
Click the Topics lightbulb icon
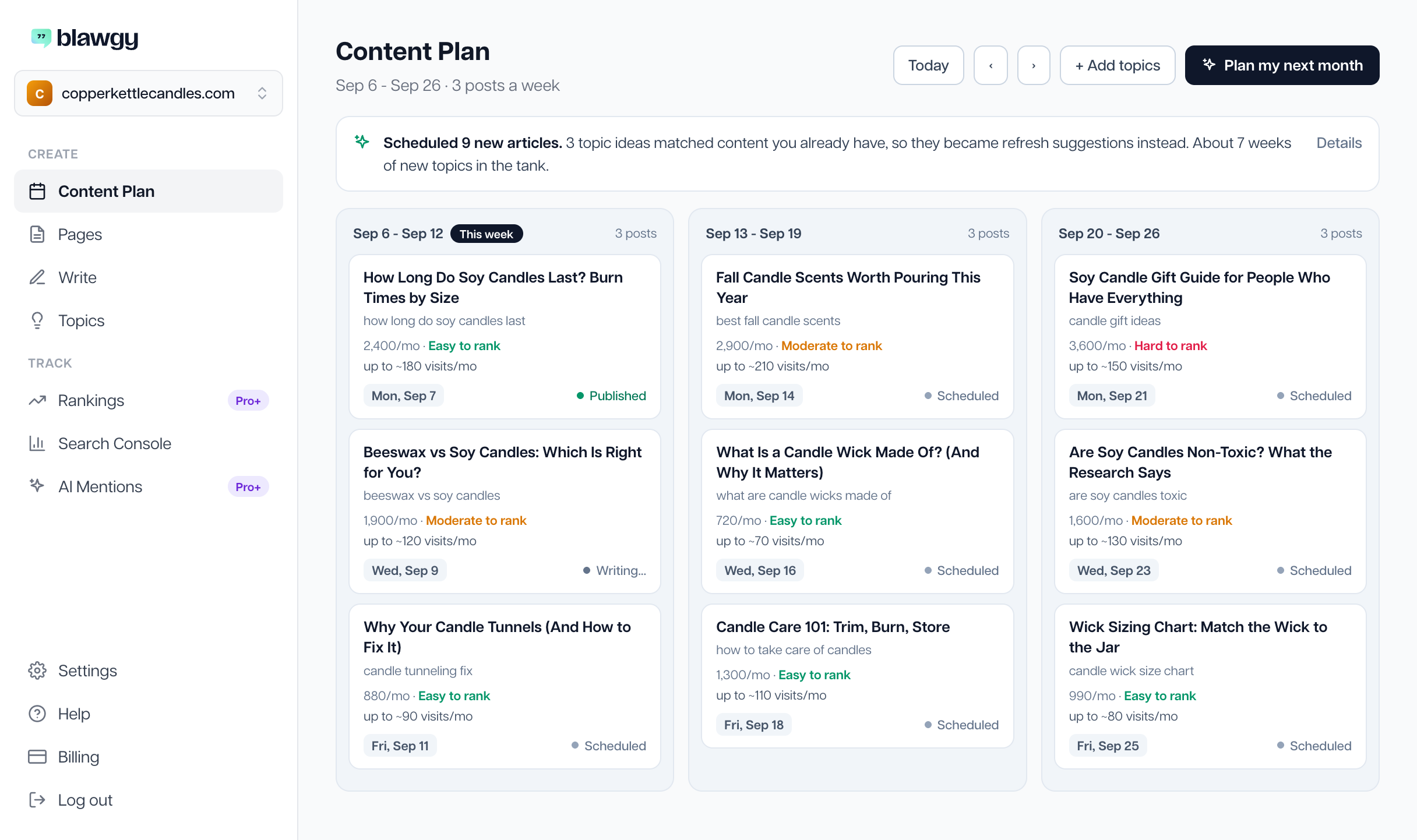[37, 320]
